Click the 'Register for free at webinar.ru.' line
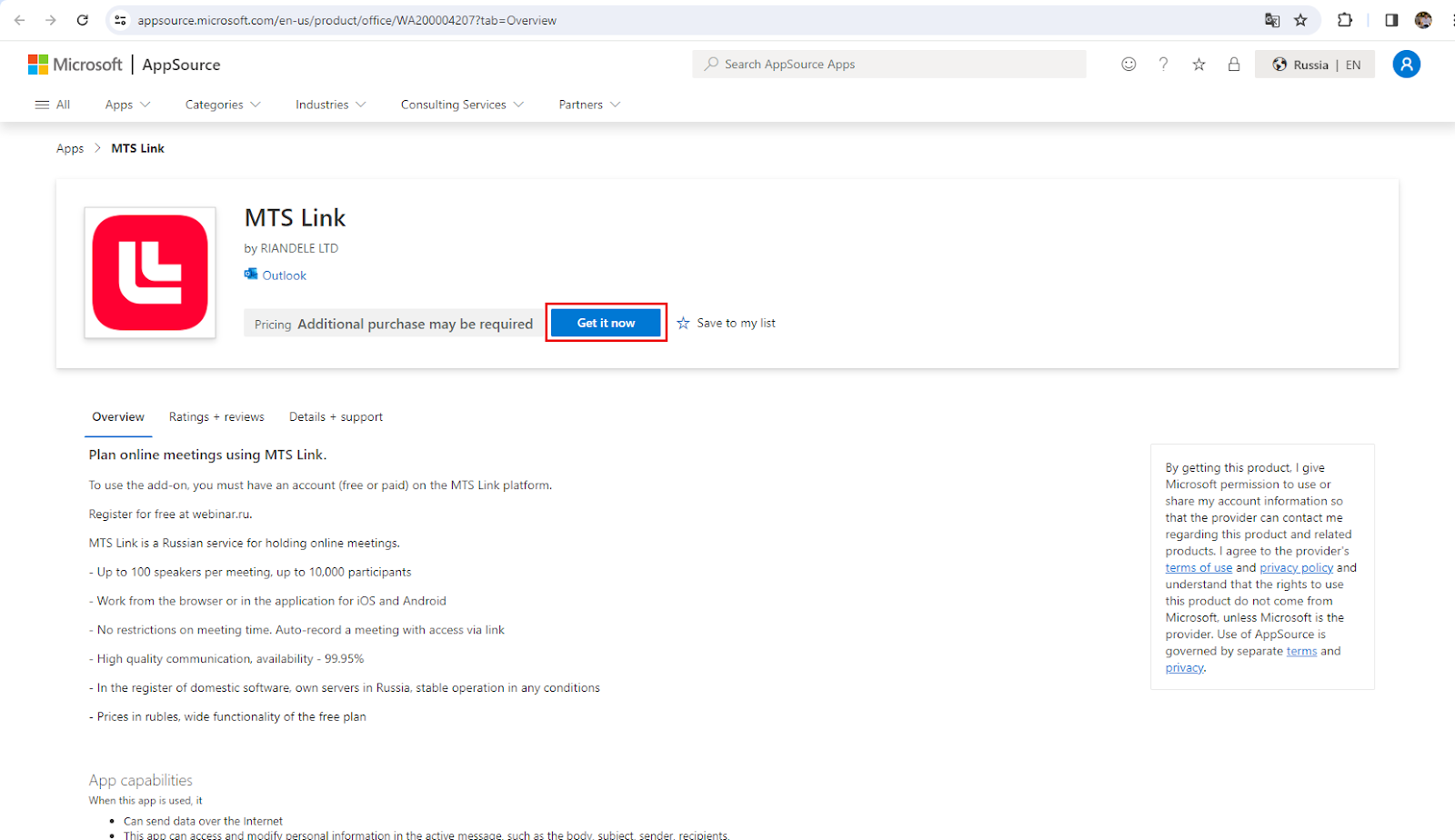The width and height of the screenshot is (1455, 840). tap(170, 514)
